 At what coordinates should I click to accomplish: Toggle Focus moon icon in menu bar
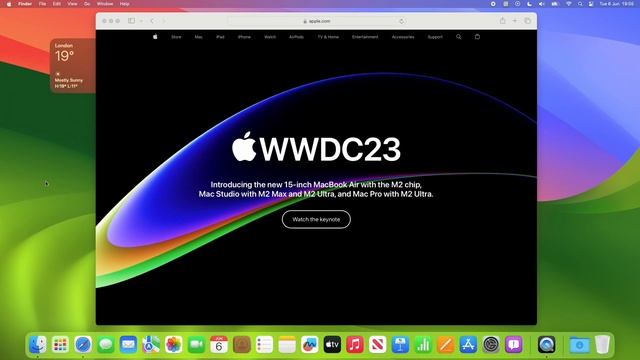coord(529,4)
